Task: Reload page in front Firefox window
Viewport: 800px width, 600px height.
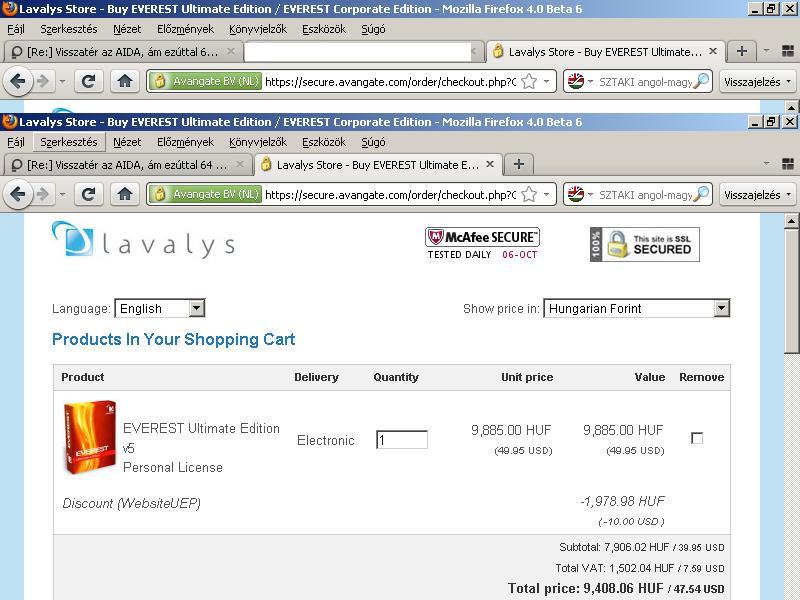Action: 88,194
